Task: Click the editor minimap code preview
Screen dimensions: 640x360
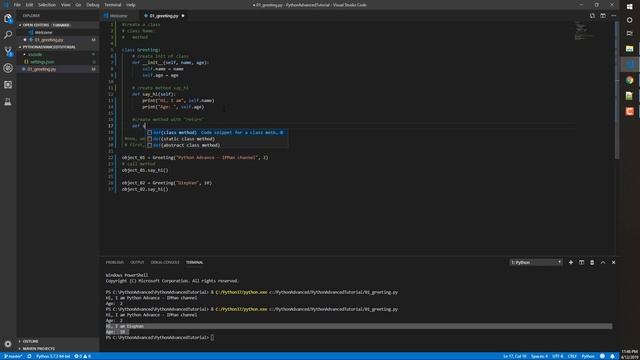Action: [x=583, y=31]
